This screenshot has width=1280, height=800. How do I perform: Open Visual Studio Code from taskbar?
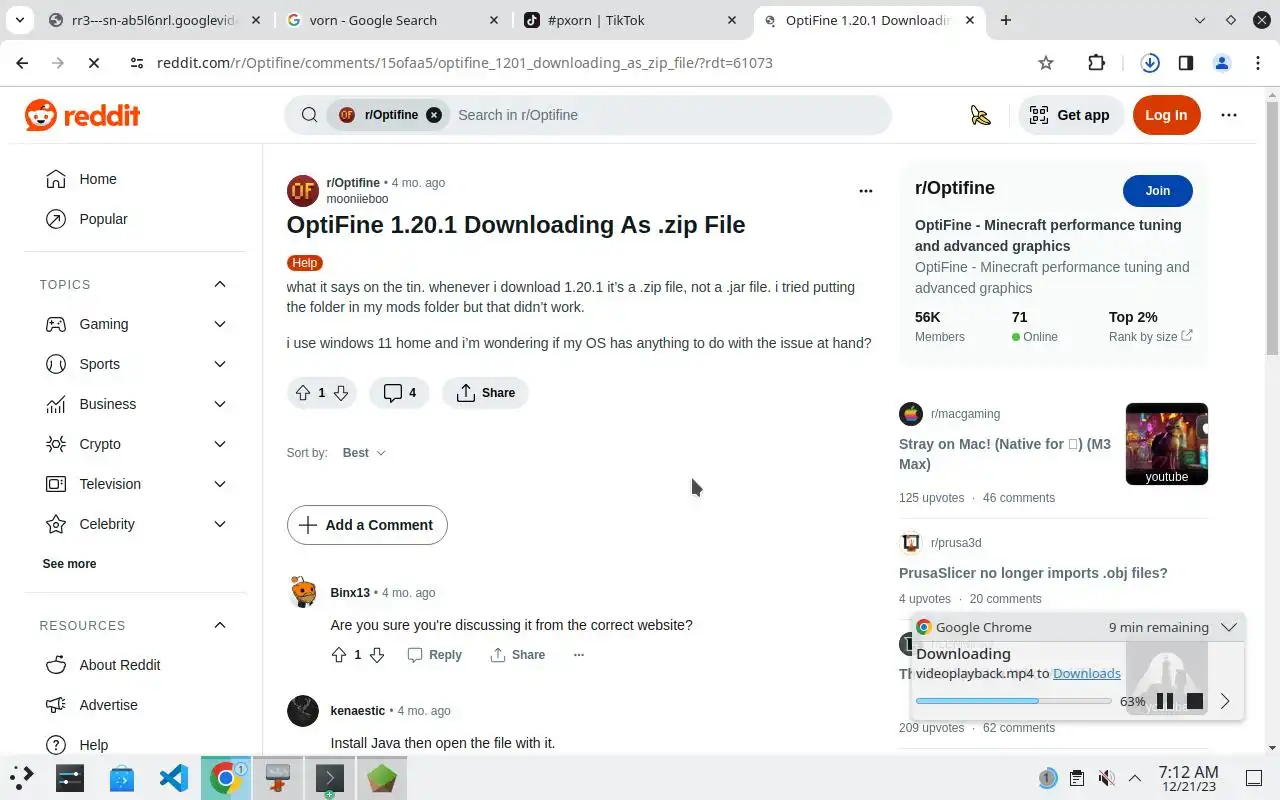(174, 778)
